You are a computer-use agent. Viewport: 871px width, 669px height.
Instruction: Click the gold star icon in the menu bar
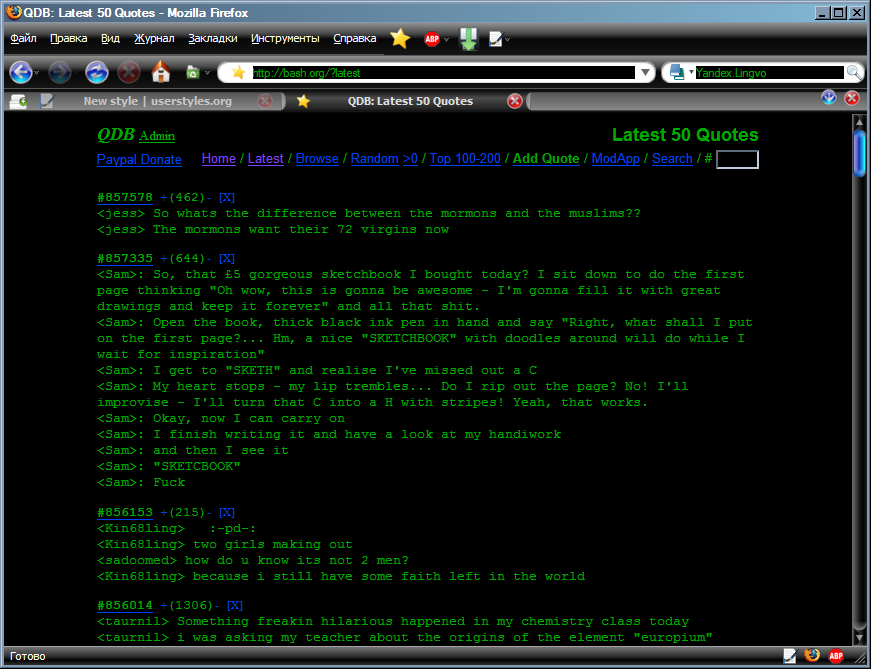pos(400,39)
